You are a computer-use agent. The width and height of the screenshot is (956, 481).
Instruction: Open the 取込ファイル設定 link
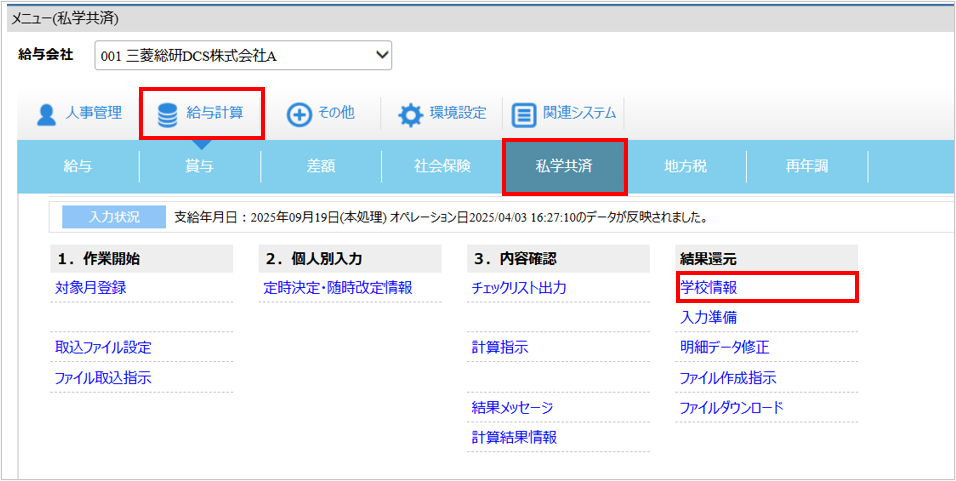pyautogui.click(x=102, y=347)
